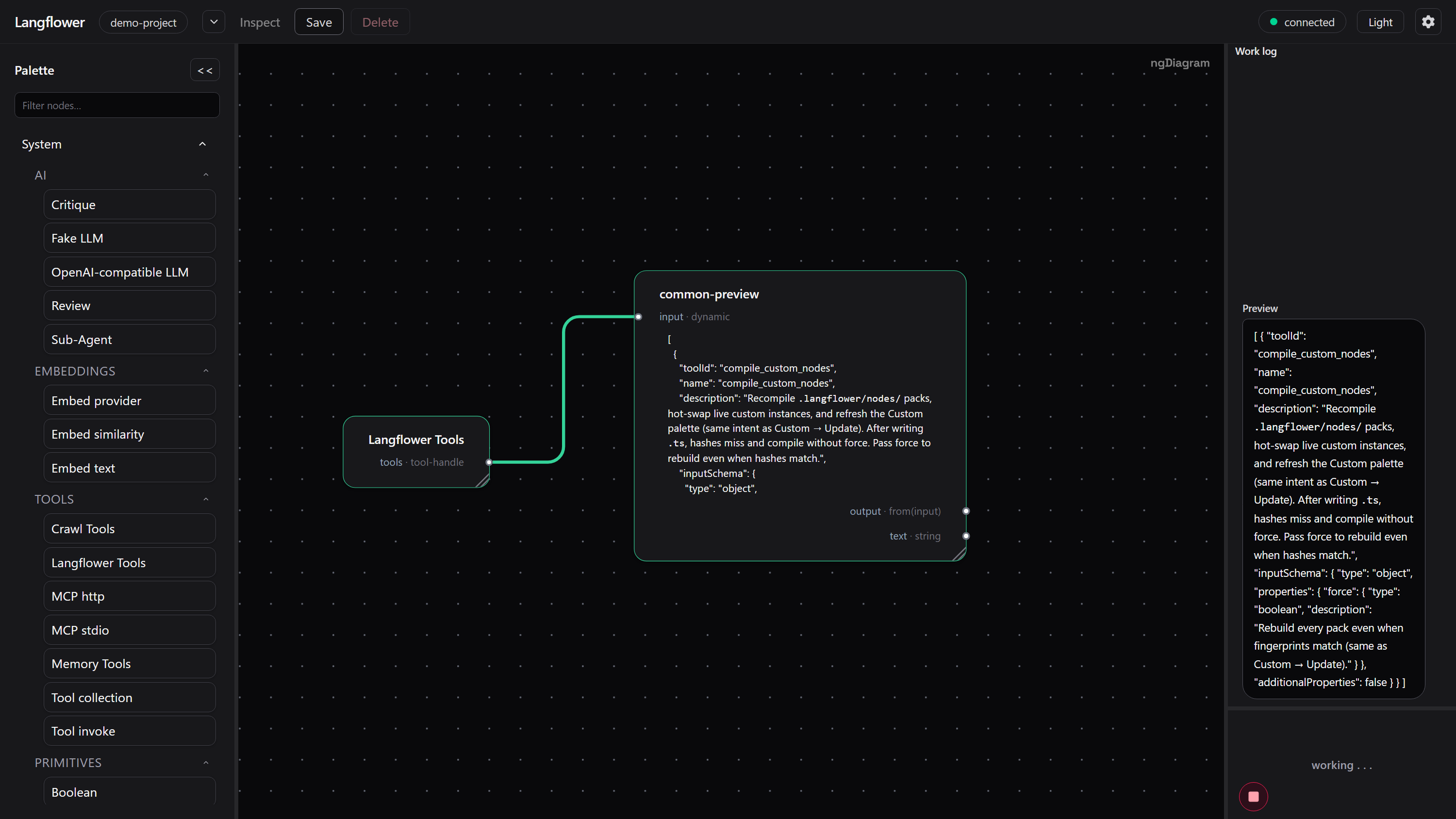Pick the Fake LLM node in the palette
Screen dimensions: 1456x819
130,238
